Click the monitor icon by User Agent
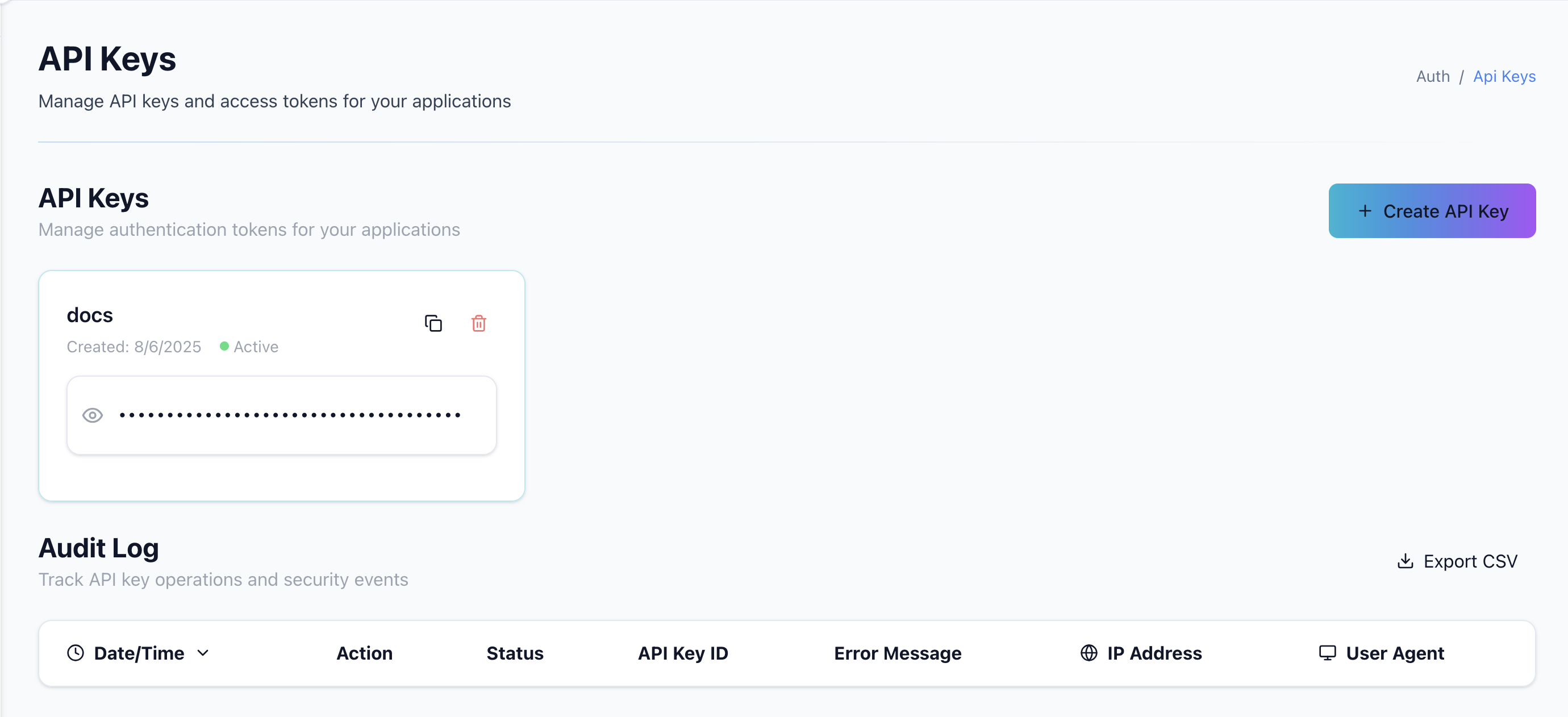Screen dimensions: 1568x717 coord(1328,653)
